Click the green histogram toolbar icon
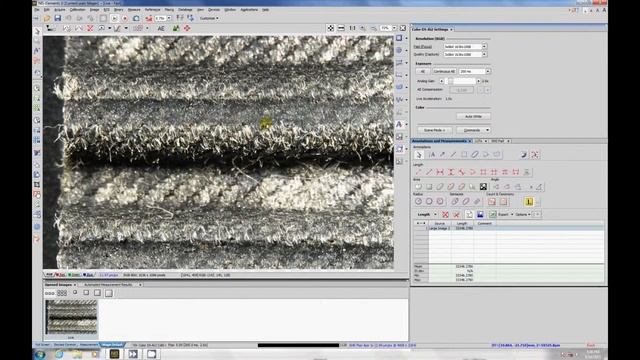Image resolution: width=640 pixels, height=360 pixels. pos(176,29)
